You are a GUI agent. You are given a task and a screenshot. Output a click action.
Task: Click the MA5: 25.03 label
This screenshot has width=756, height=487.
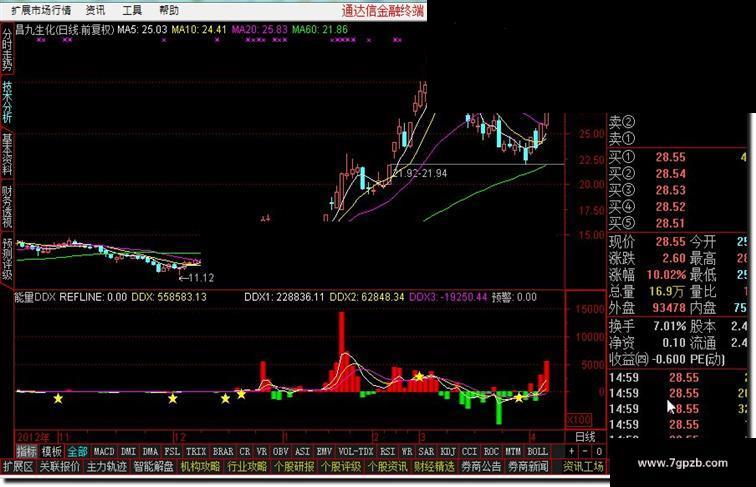(x=142, y=29)
